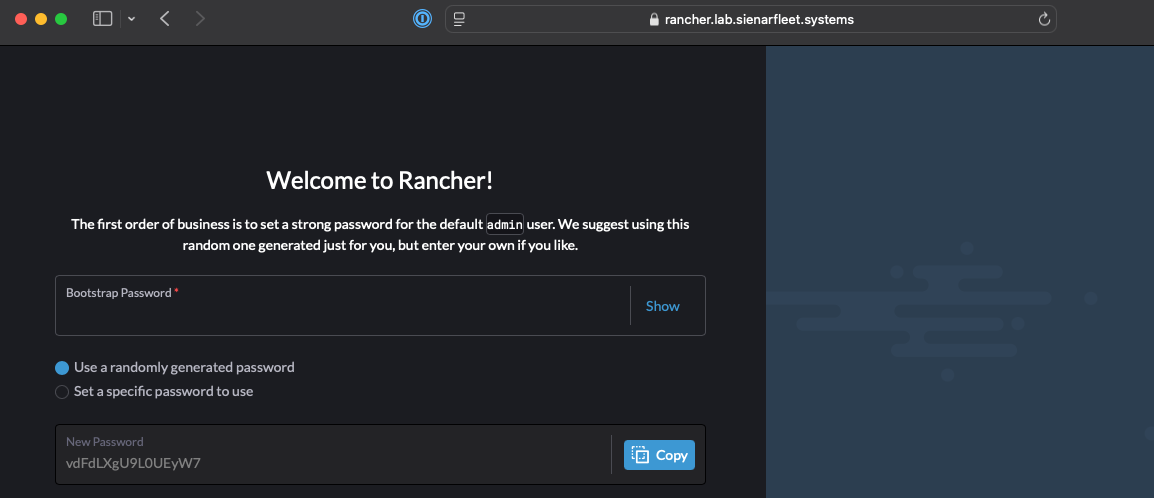Reload the page with the refresh icon

click(x=1044, y=20)
